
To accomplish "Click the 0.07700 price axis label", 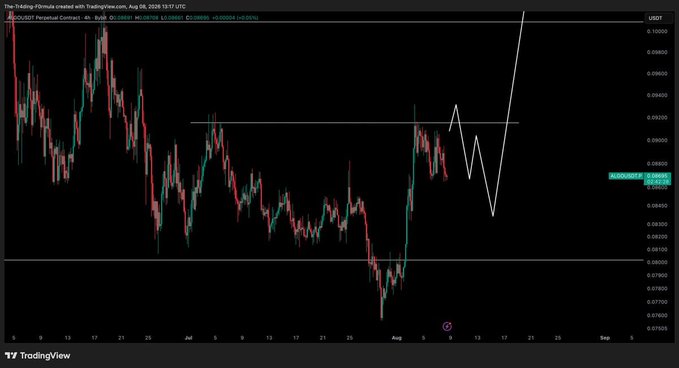I will (657, 302).
